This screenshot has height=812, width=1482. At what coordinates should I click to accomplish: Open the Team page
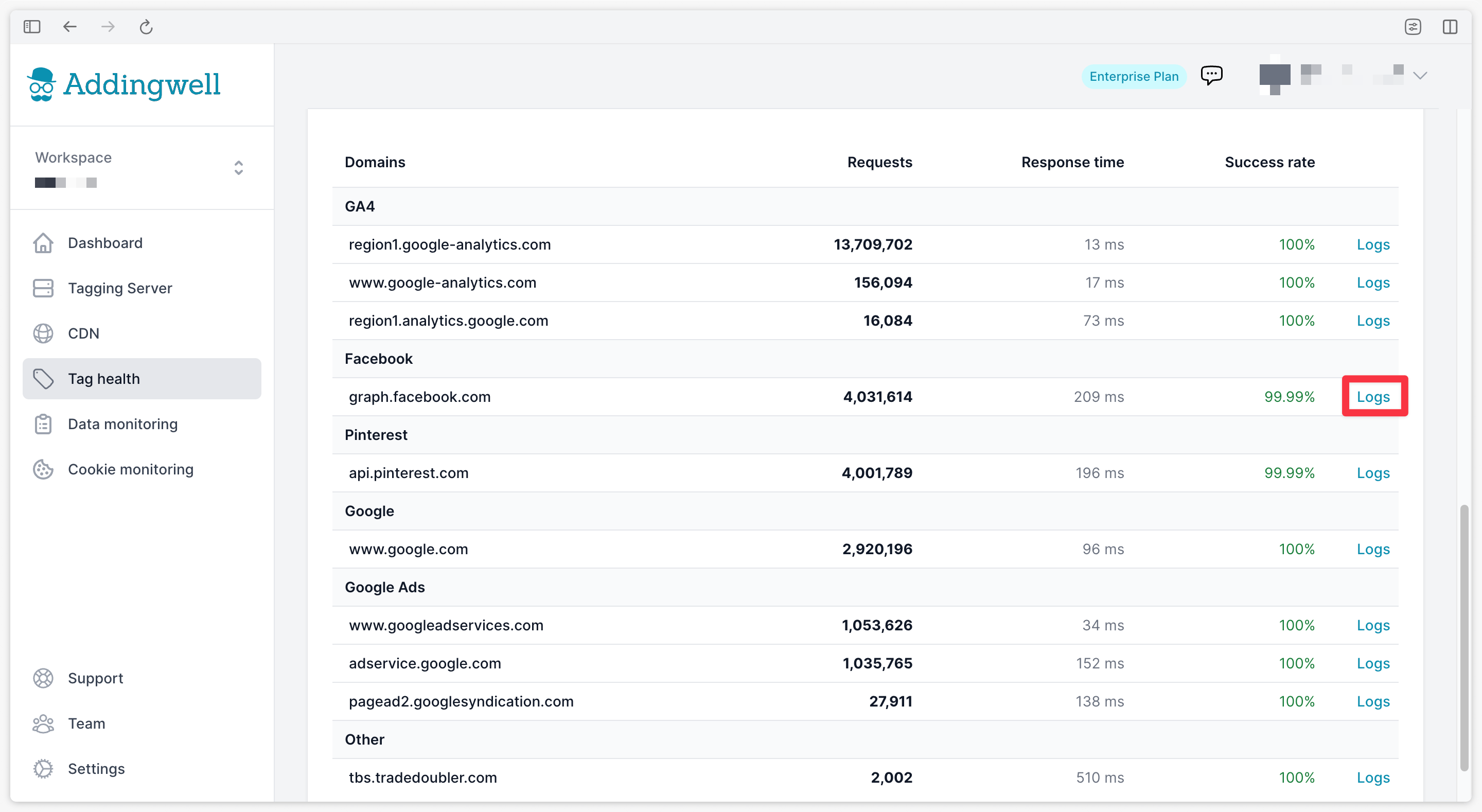[142, 724]
